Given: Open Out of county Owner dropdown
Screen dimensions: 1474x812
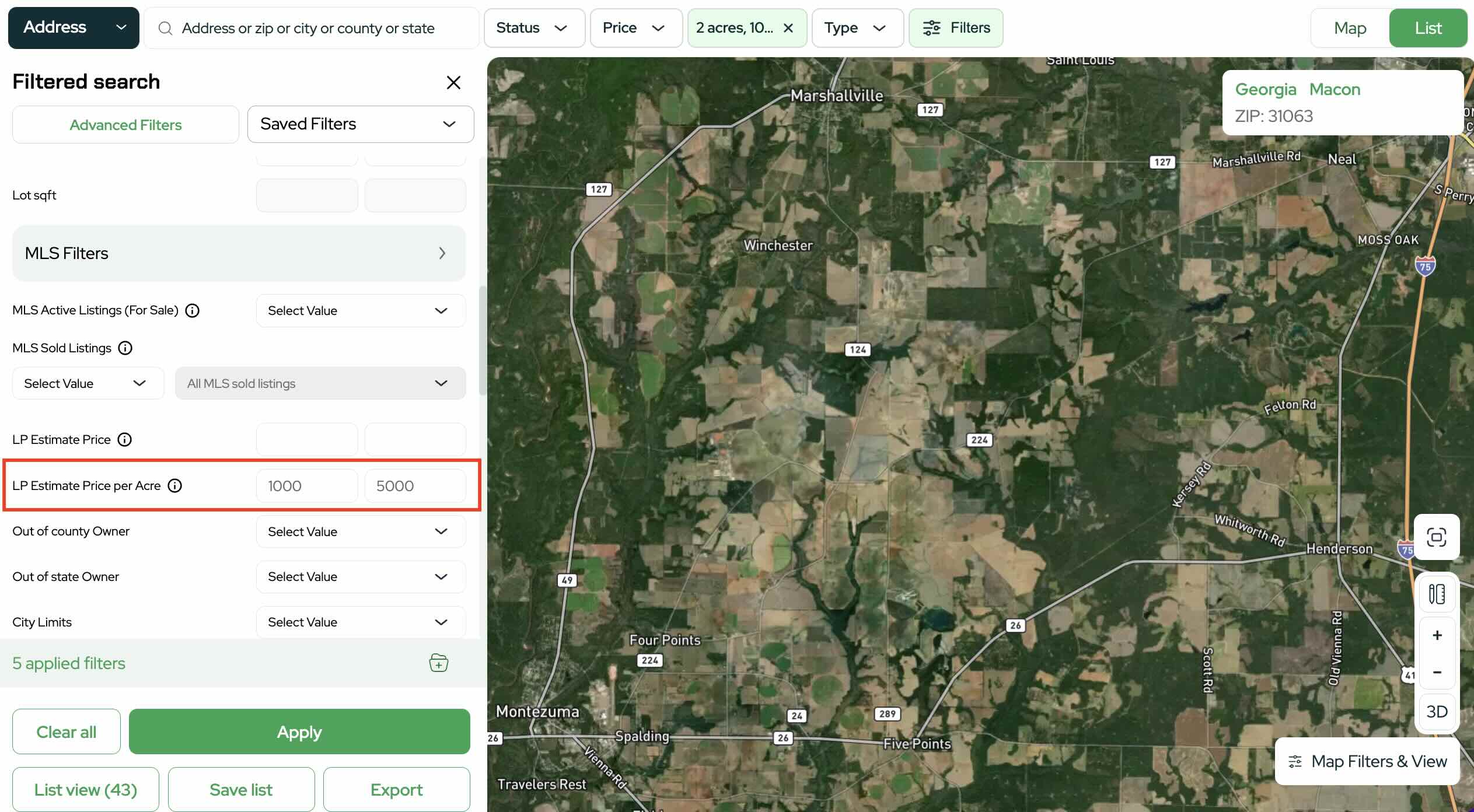Looking at the screenshot, I should click(x=360, y=531).
